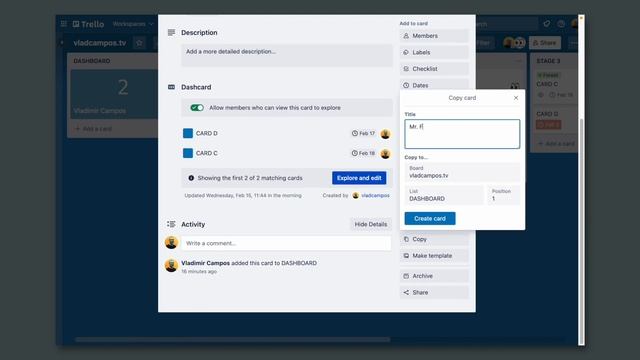Viewport: 640px width, 360px height.
Task: Open the apps grid icon in header
Action: (64, 24)
